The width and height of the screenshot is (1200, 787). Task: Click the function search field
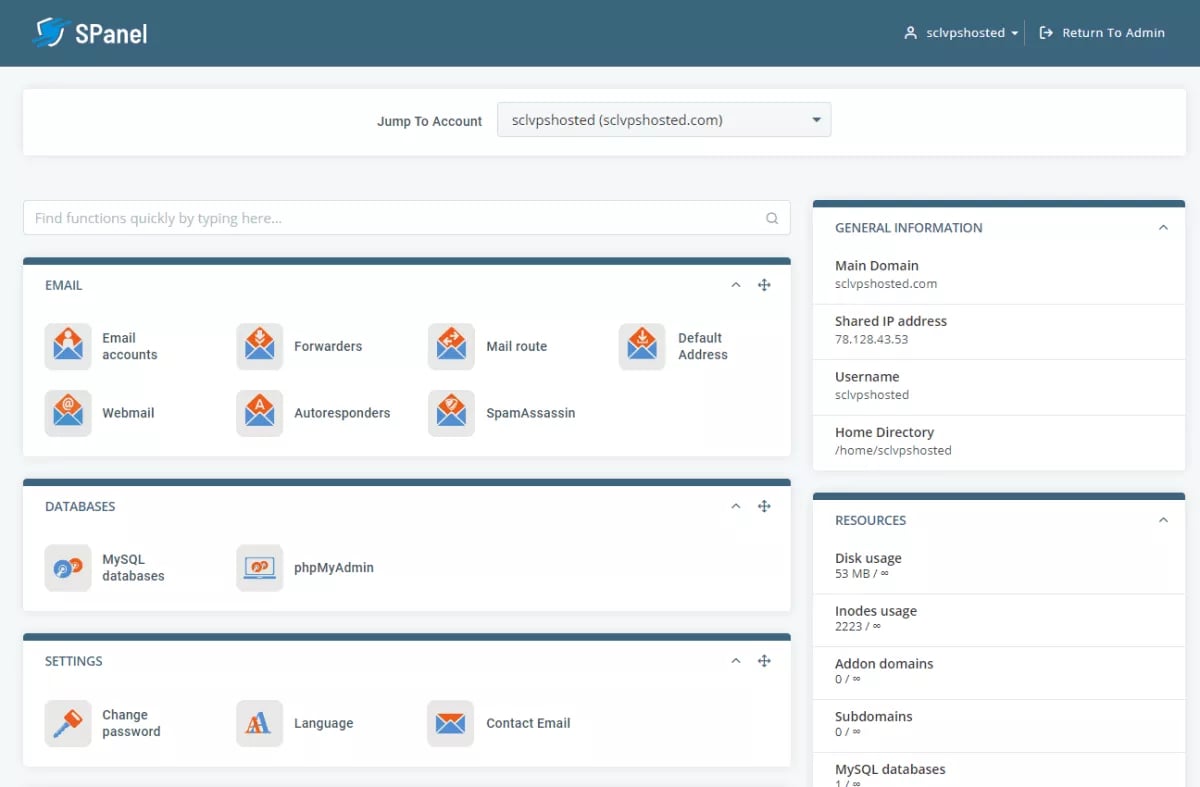click(400, 217)
